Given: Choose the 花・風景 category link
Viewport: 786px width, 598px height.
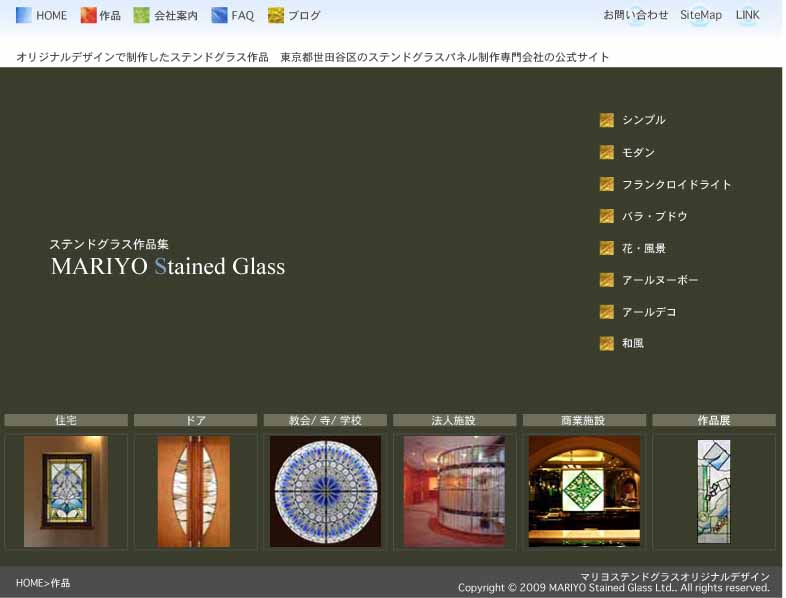Looking at the screenshot, I should [x=643, y=248].
